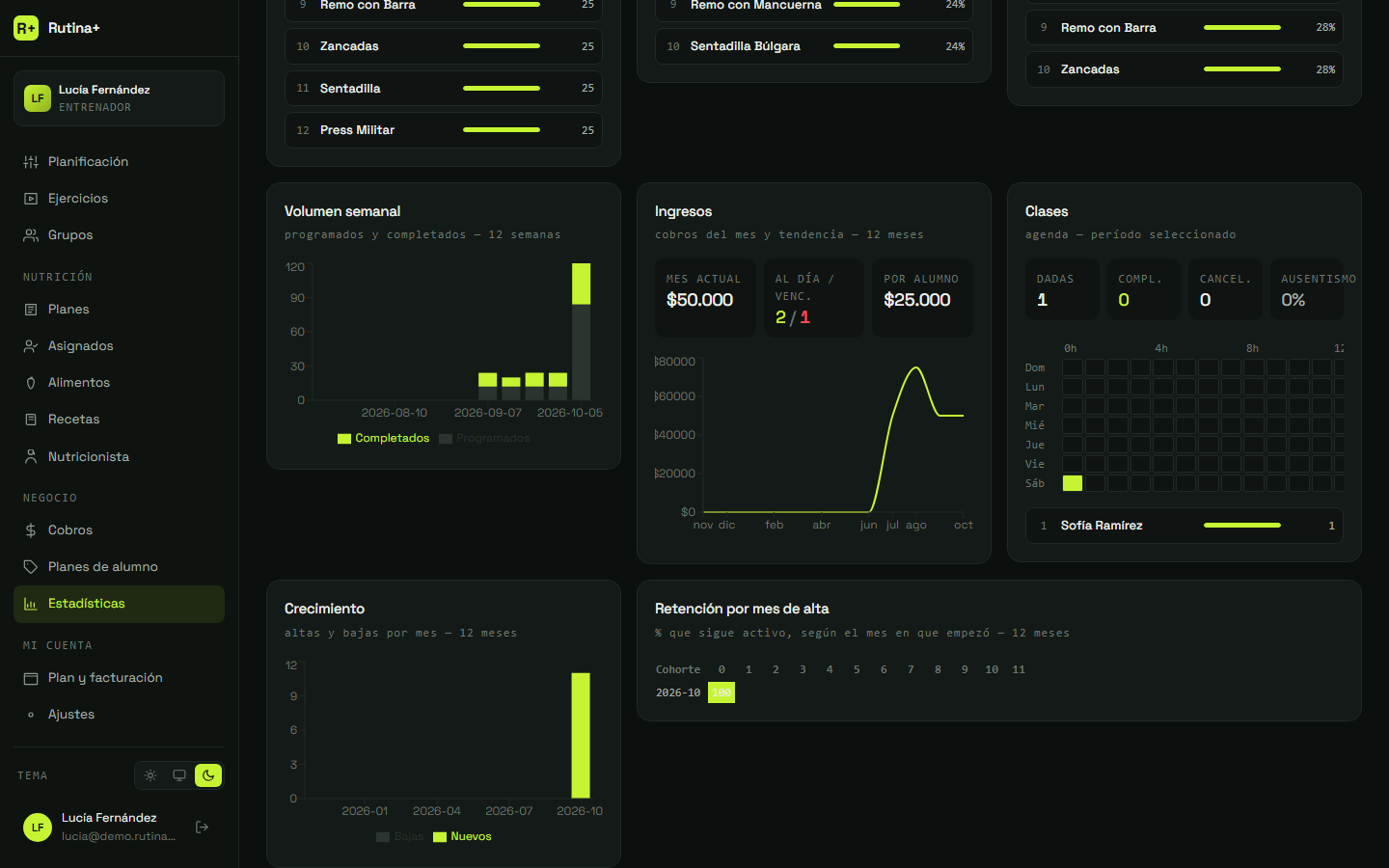Click the Press Militar exercise row
The width and height of the screenshot is (1389, 868).
(444, 130)
